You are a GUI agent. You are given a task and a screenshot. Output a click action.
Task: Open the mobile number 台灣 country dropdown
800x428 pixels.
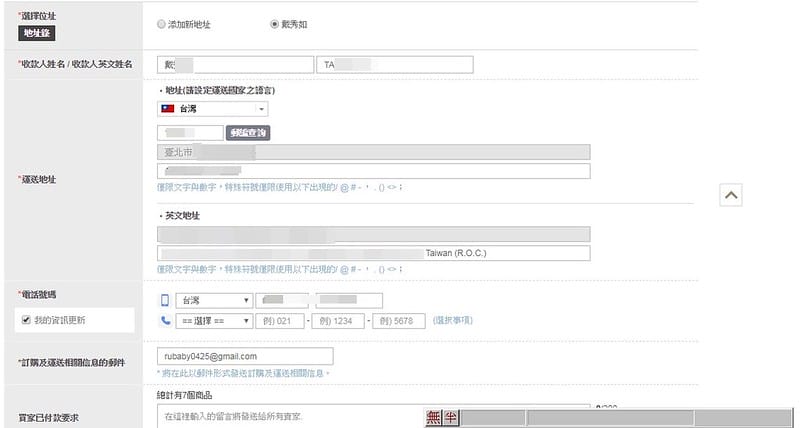pos(214,300)
